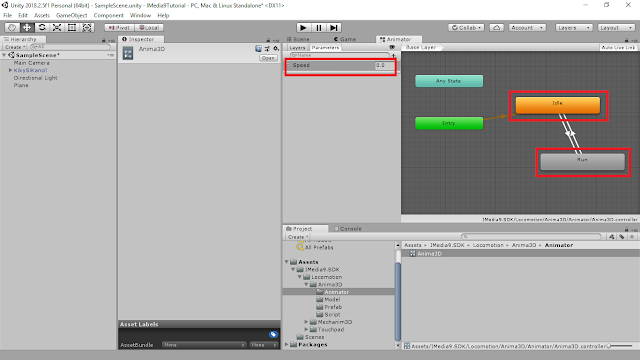Open the Account dropdown
640x360 pixels.
[x=527, y=27]
